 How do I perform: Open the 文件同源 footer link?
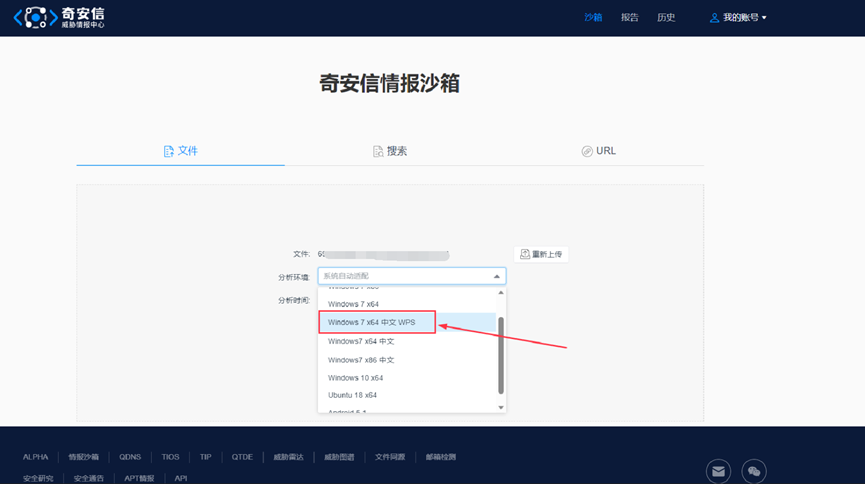pos(390,457)
